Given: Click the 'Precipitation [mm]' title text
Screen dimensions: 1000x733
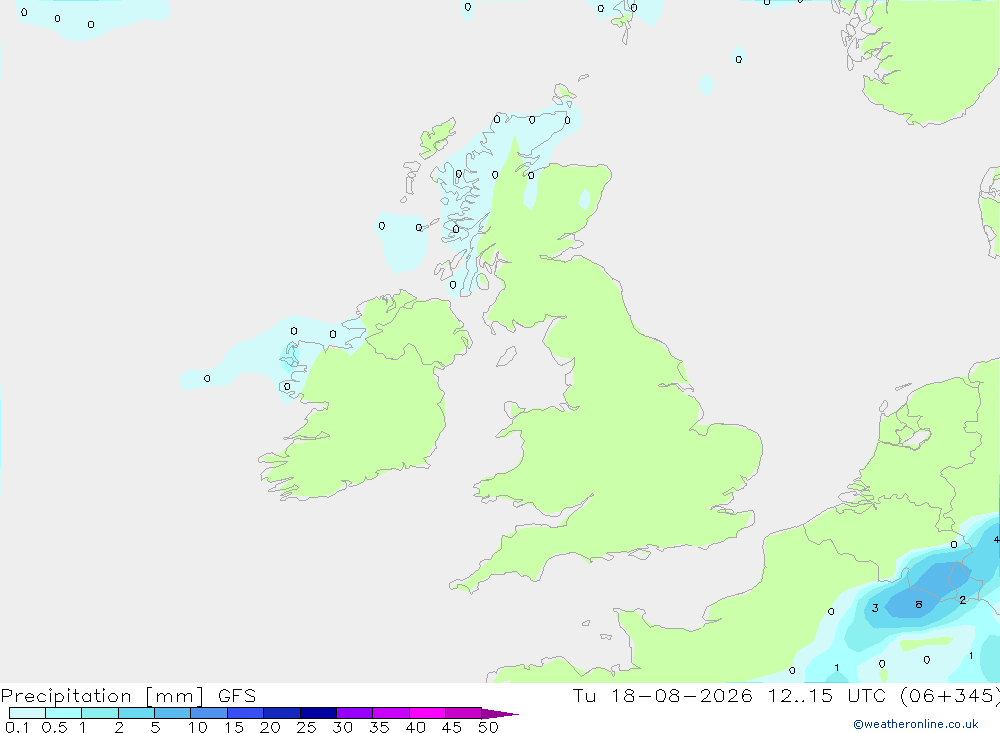Looking at the screenshot, I should click(x=103, y=696).
